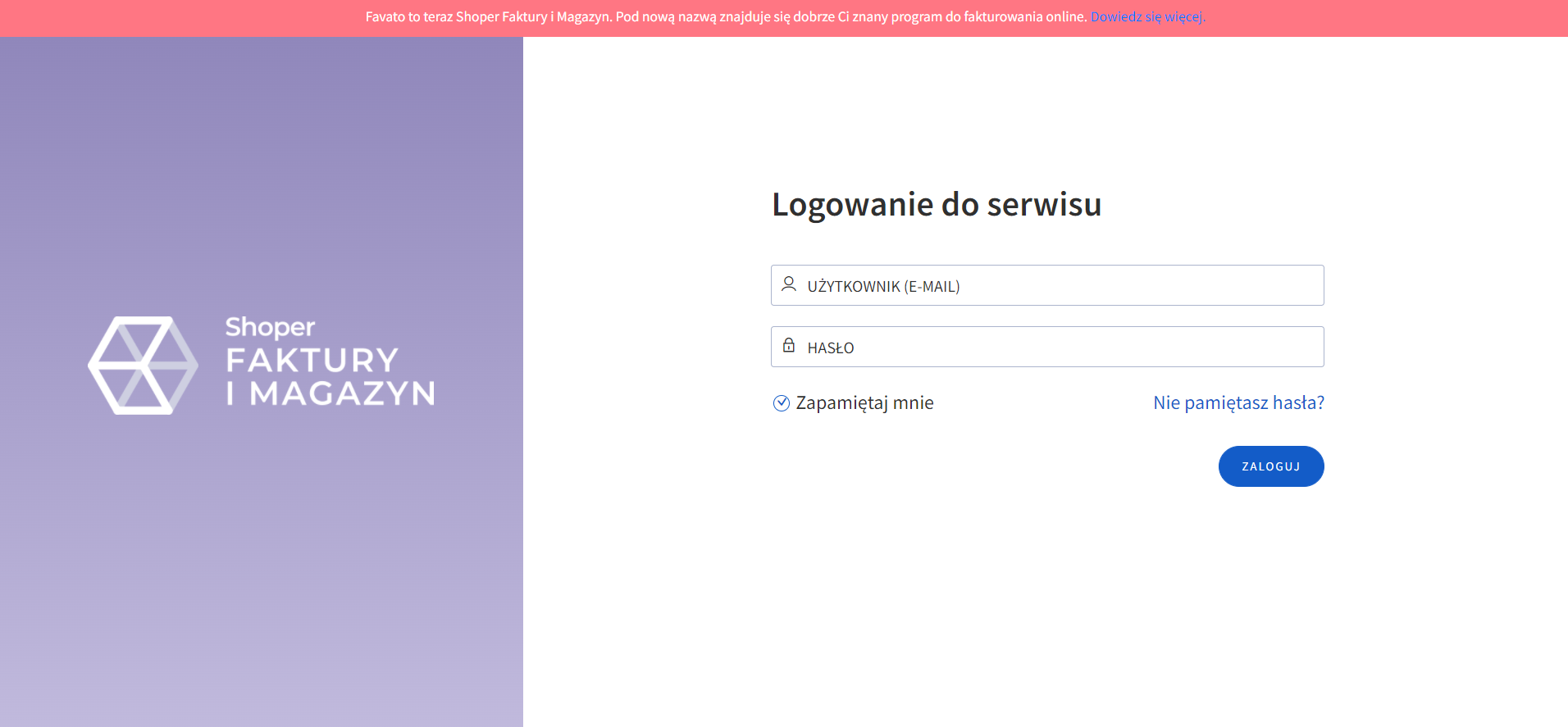Click the 'Logowanie do serwisu' heading
1568x727 pixels.
937,204
